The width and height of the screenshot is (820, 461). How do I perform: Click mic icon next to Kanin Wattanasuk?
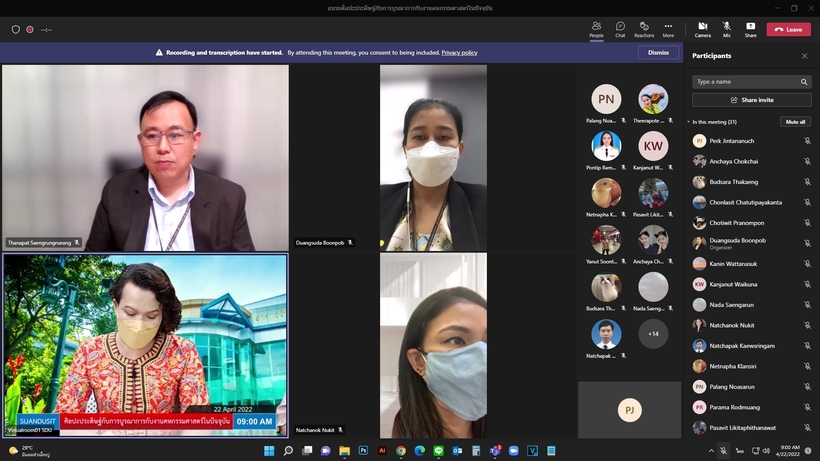point(807,264)
